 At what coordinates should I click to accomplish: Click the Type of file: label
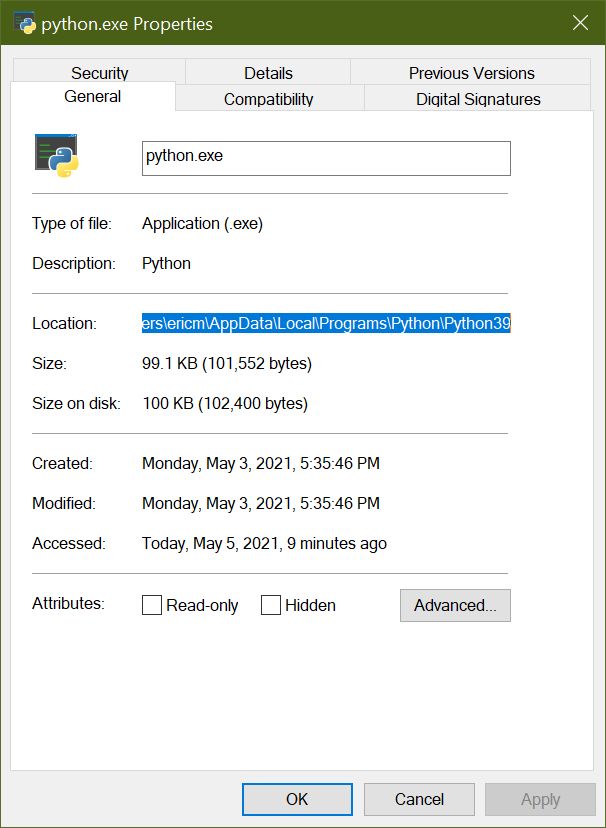click(72, 223)
